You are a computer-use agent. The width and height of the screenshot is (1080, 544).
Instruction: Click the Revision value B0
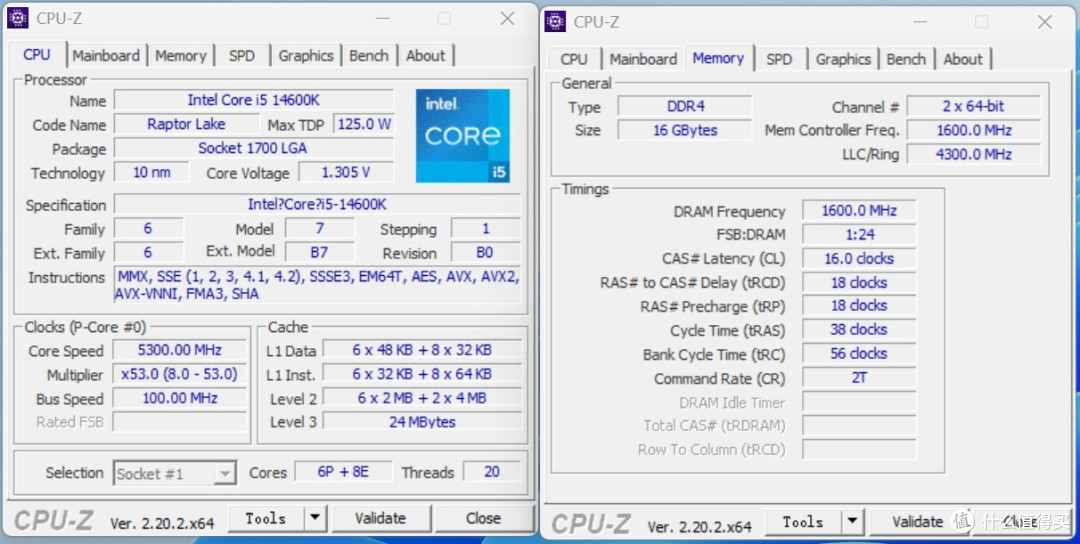coord(485,252)
